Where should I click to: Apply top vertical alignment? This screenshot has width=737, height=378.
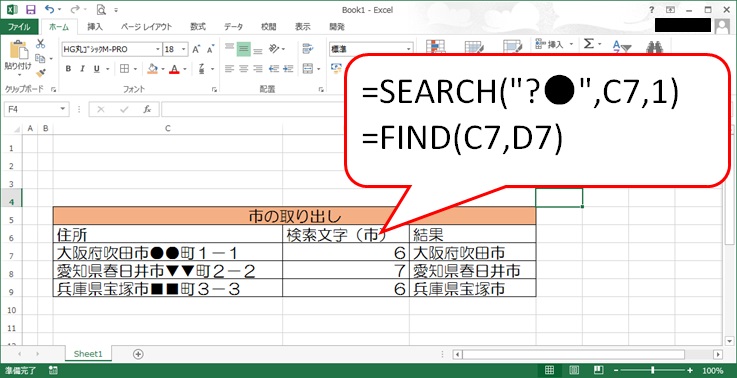(229, 48)
